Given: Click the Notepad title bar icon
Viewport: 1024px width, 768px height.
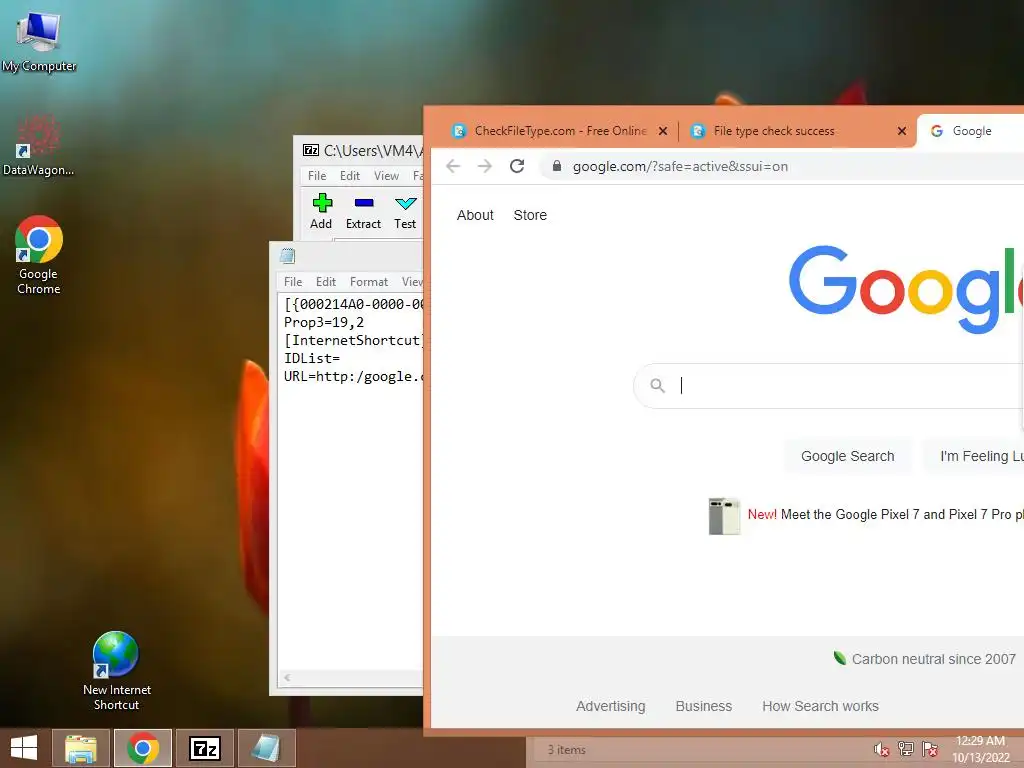Looking at the screenshot, I should [x=287, y=256].
